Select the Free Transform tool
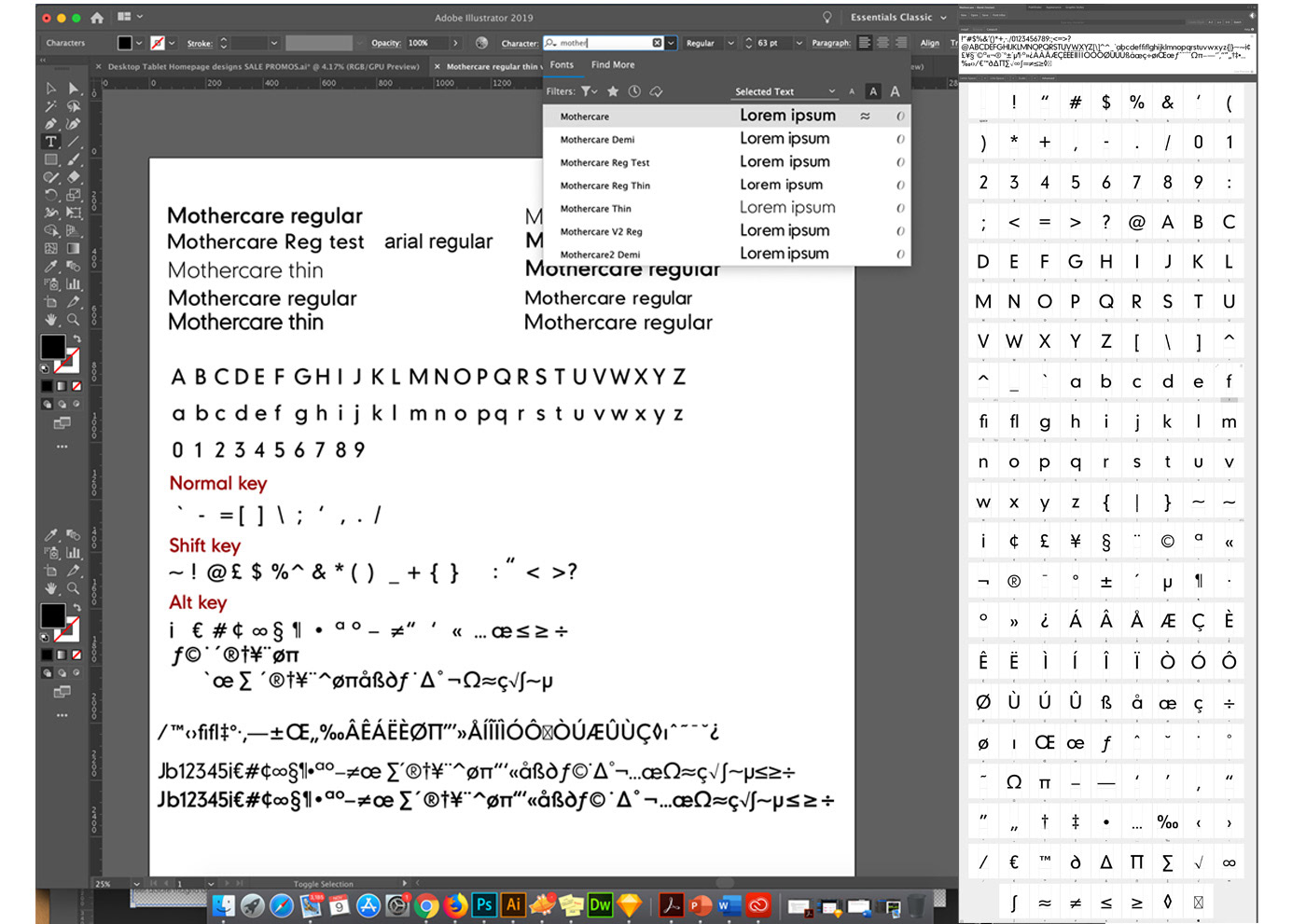The width and height of the screenshot is (1306, 924). point(74,213)
